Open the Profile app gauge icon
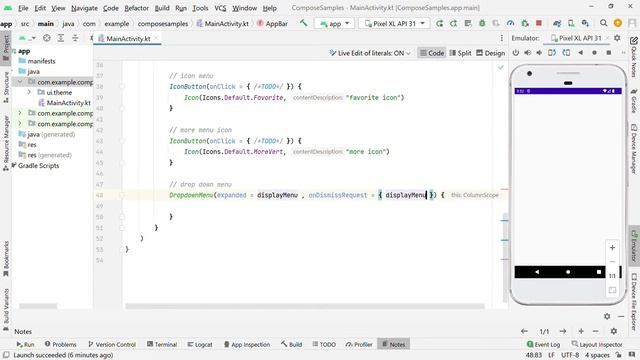 [x=510, y=24]
